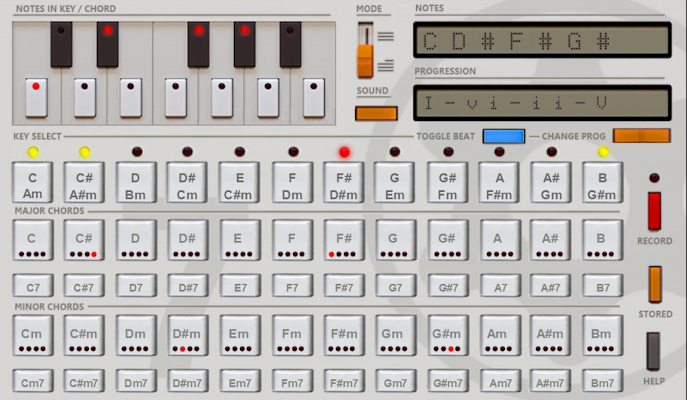Click the yellow LED above C key
Screen dimensions: 687x400
[x=33, y=152]
